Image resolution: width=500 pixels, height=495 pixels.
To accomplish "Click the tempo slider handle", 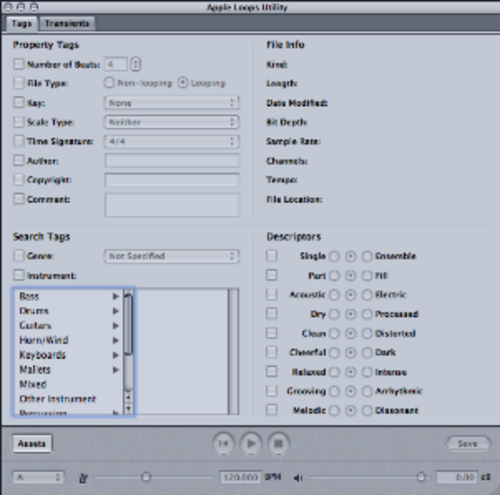I will 146,477.
